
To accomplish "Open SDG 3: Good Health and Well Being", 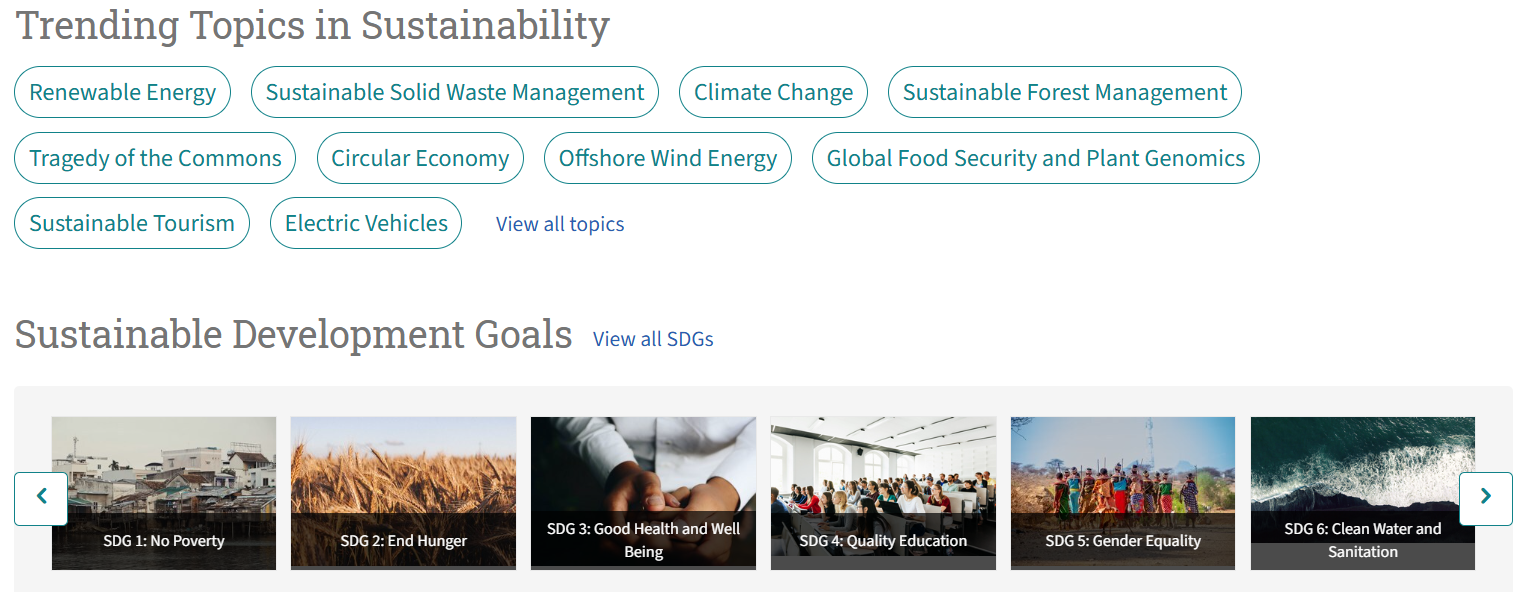I will [x=643, y=492].
